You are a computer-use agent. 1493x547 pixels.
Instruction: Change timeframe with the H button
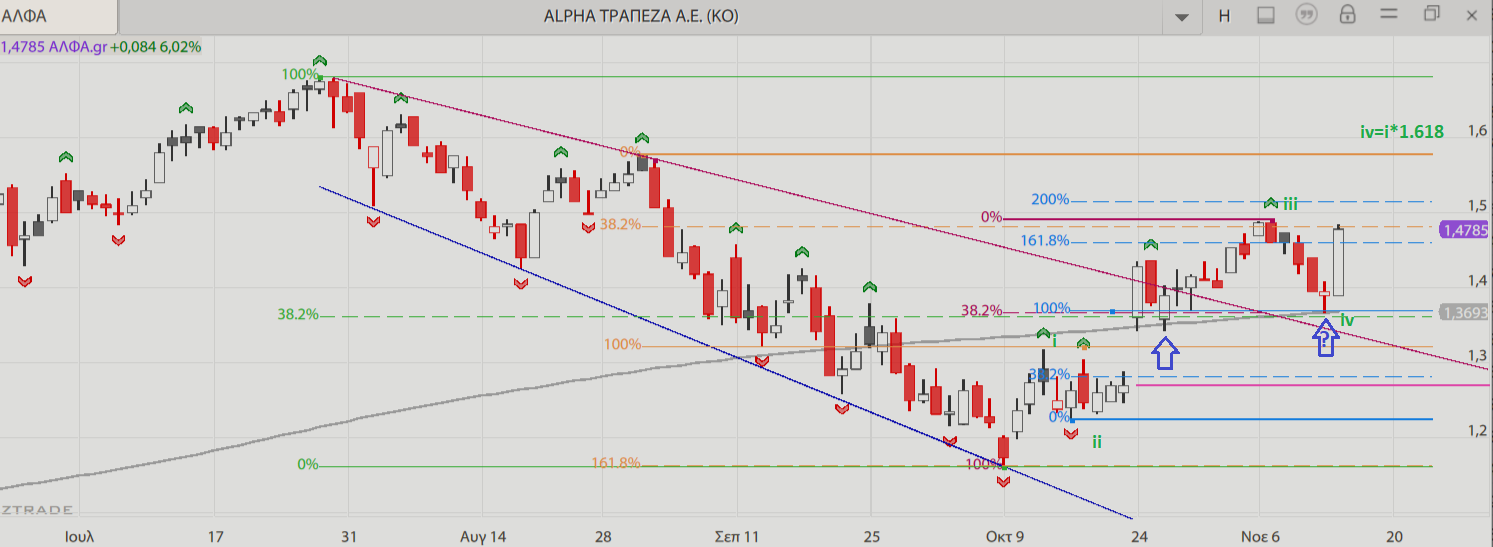pos(1224,15)
